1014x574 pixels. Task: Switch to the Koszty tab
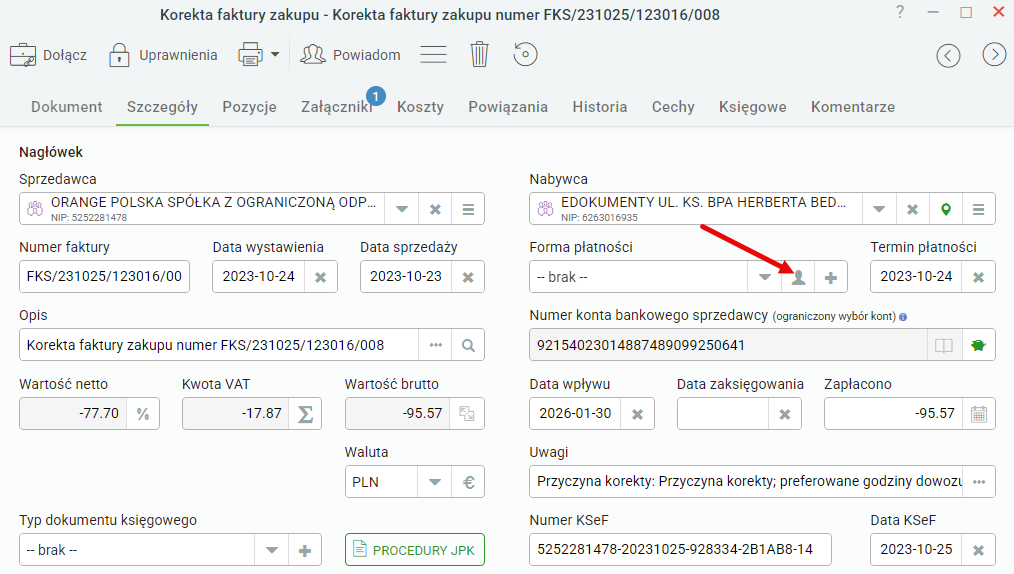pos(420,107)
